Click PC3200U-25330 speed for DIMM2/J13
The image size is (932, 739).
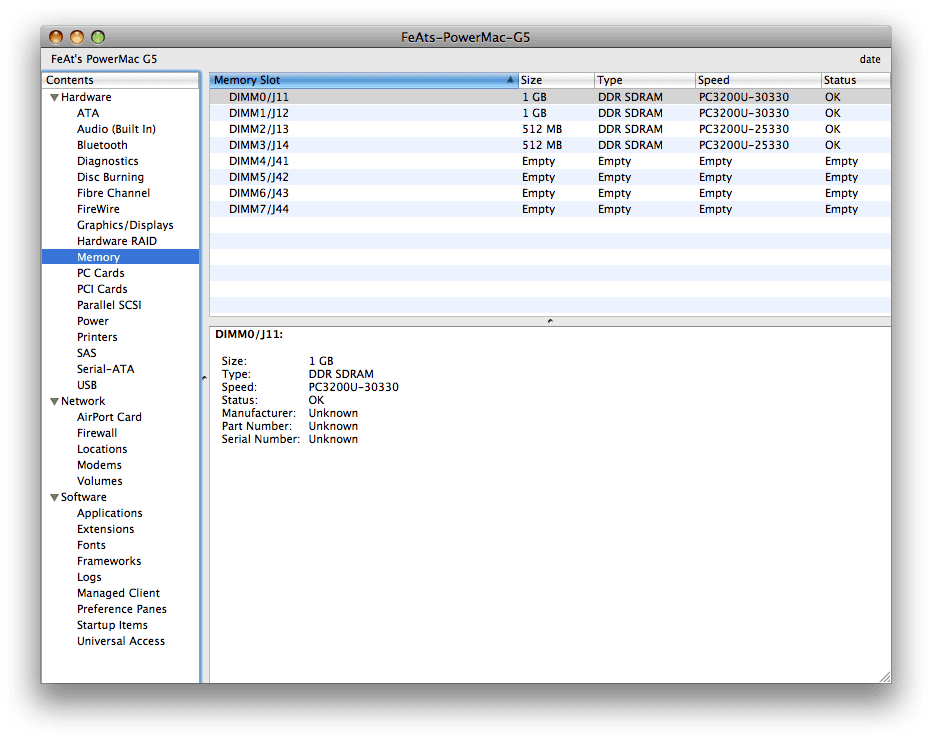pos(744,129)
